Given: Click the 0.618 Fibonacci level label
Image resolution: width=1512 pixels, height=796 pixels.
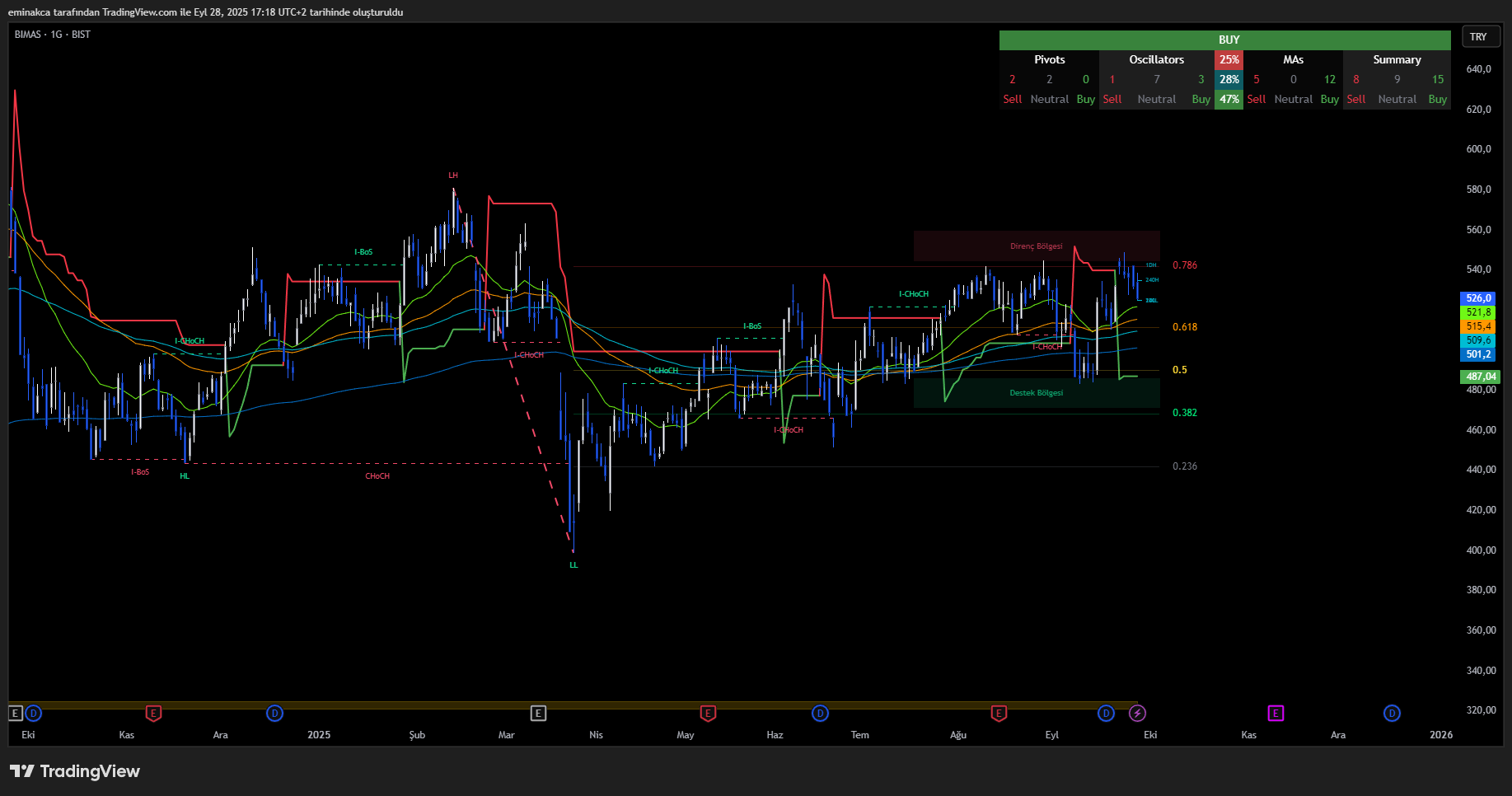Looking at the screenshot, I should click(x=1184, y=327).
